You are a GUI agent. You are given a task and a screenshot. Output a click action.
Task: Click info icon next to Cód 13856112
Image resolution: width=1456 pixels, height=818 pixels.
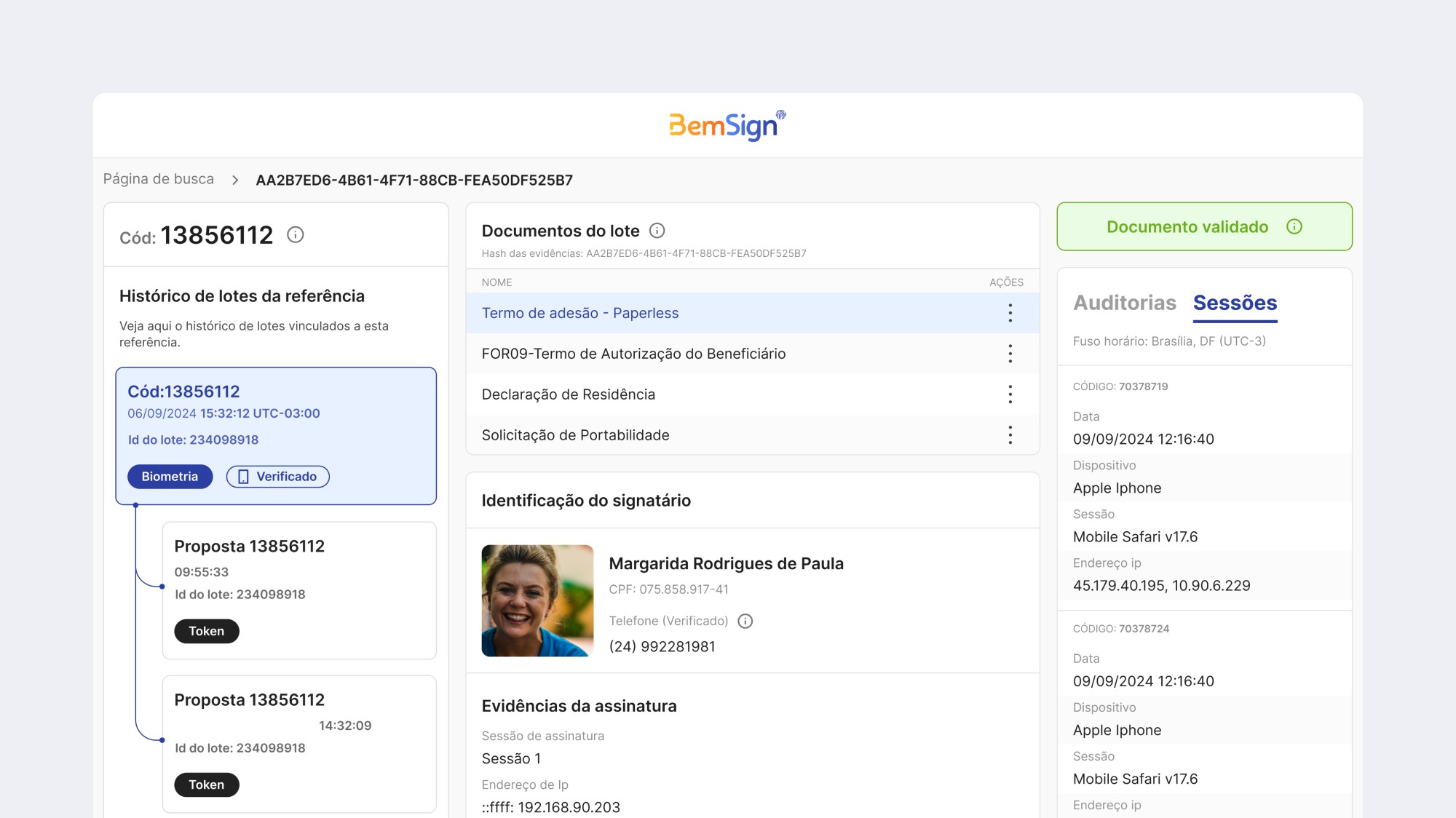coord(295,235)
